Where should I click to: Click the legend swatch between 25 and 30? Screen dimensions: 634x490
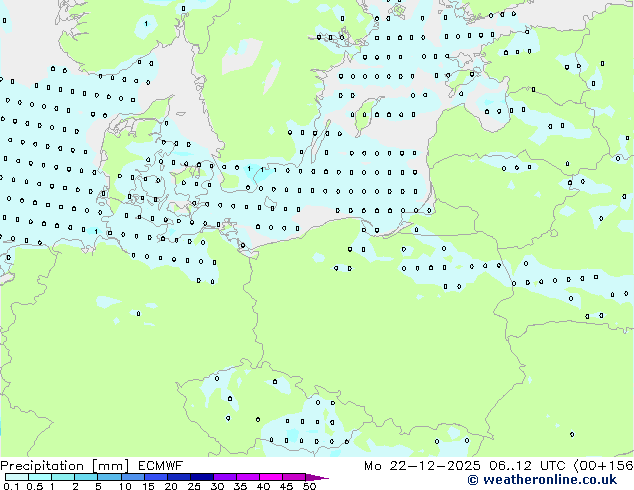click(x=202, y=477)
